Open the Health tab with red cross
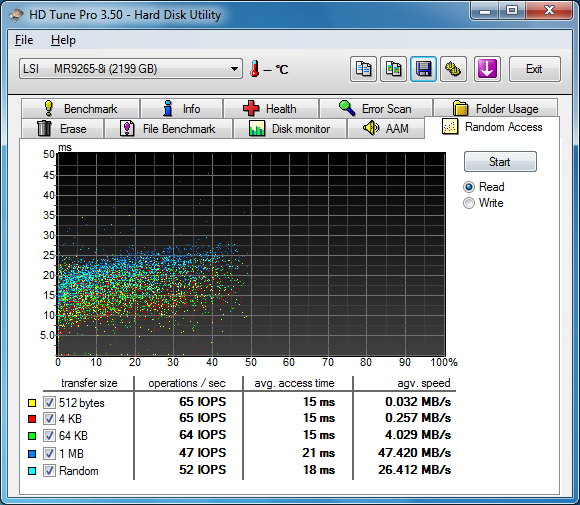The image size is (580, 505). click(x=271, y=108)
